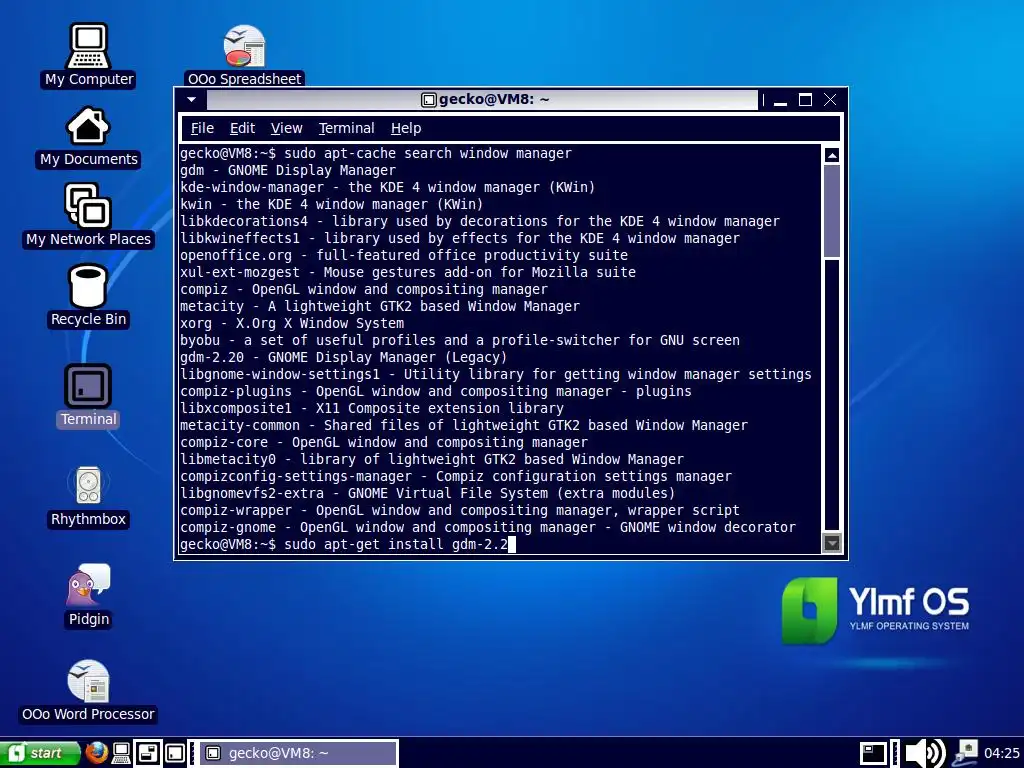
Task: Open the network connection tray icon
Action: (965, 753)
